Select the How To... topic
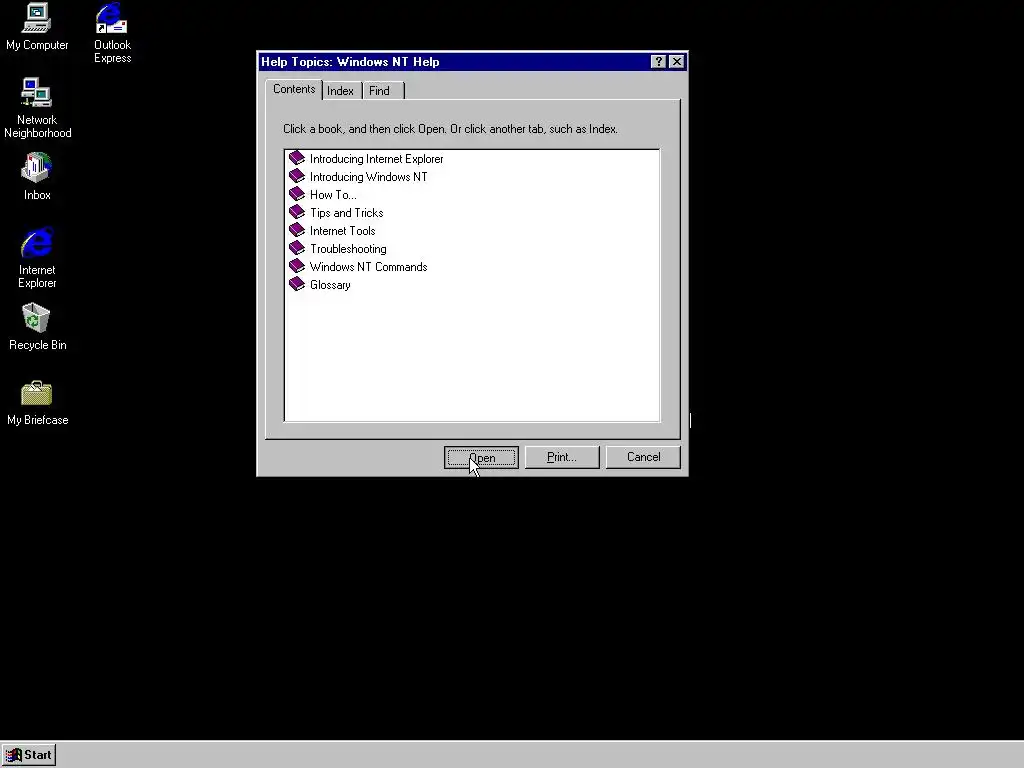This screenshot has width=1024, height=768. pos(333,195)
